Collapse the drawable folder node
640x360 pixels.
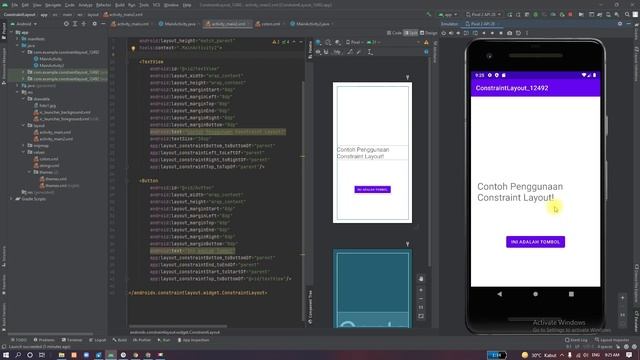[x=24, y=99]
